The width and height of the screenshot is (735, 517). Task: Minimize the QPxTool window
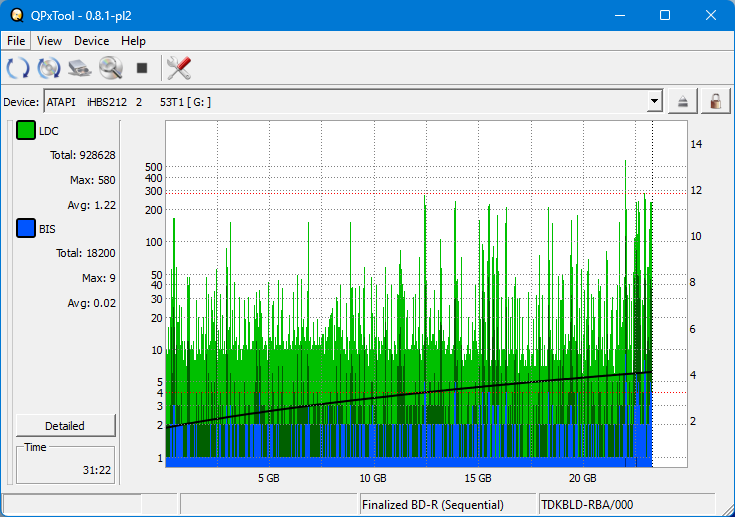620,15
